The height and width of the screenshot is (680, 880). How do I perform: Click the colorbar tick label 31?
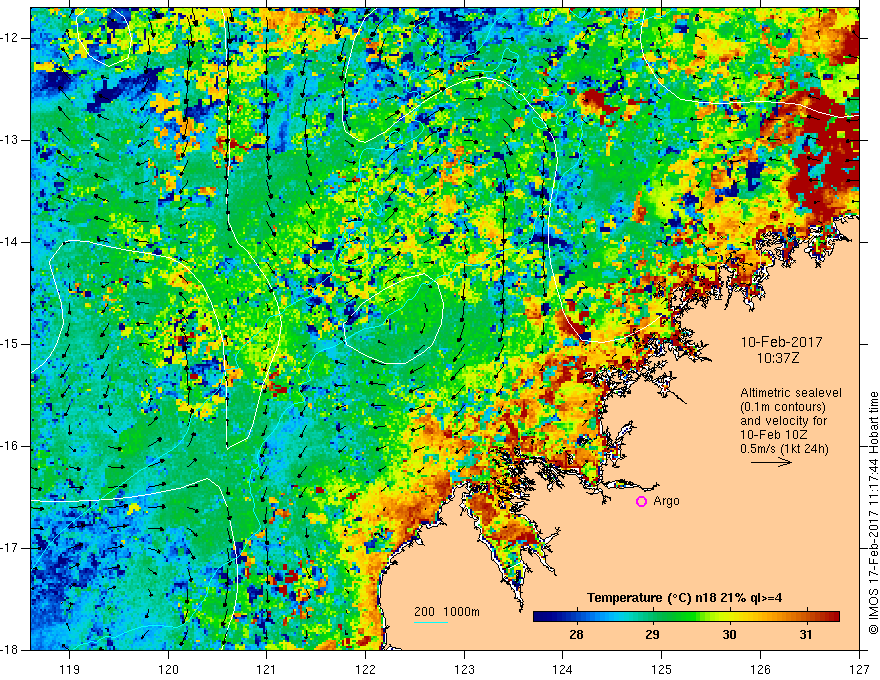click(x=806, y=635)
